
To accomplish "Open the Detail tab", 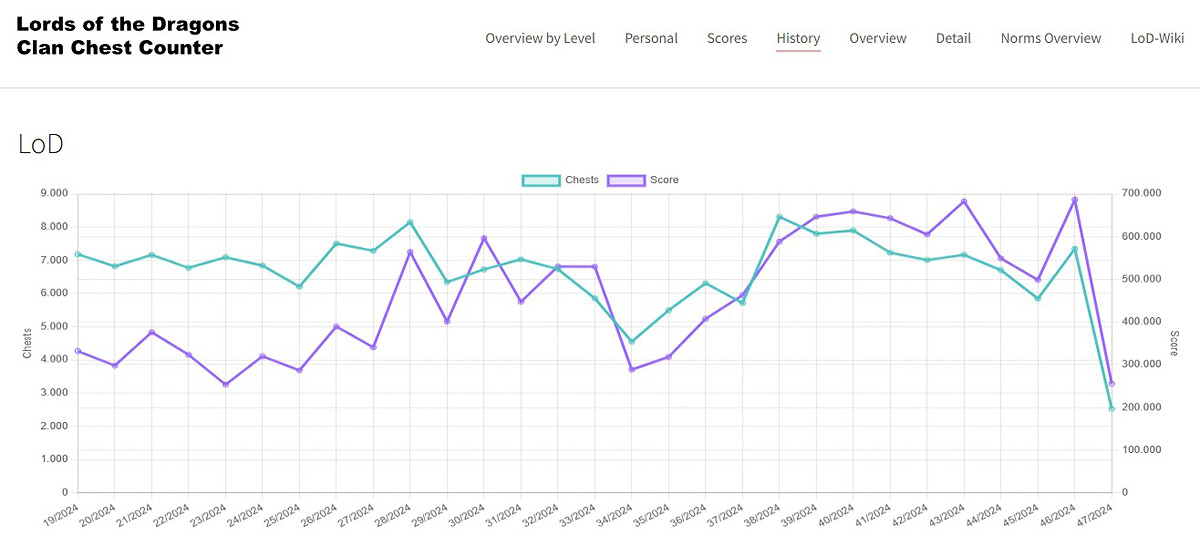I will tap(953, 38).
